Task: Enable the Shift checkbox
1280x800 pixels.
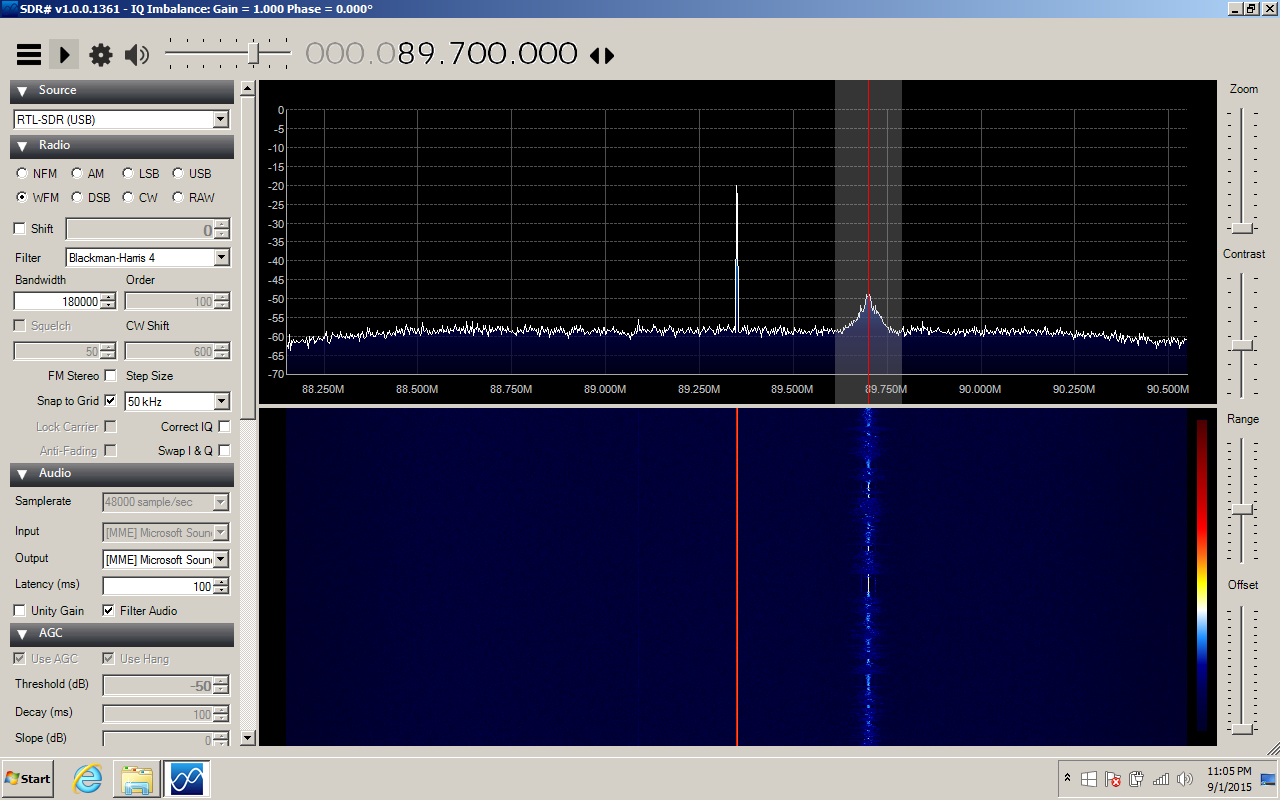Action: pyautogui.click(x=20, y=229)
